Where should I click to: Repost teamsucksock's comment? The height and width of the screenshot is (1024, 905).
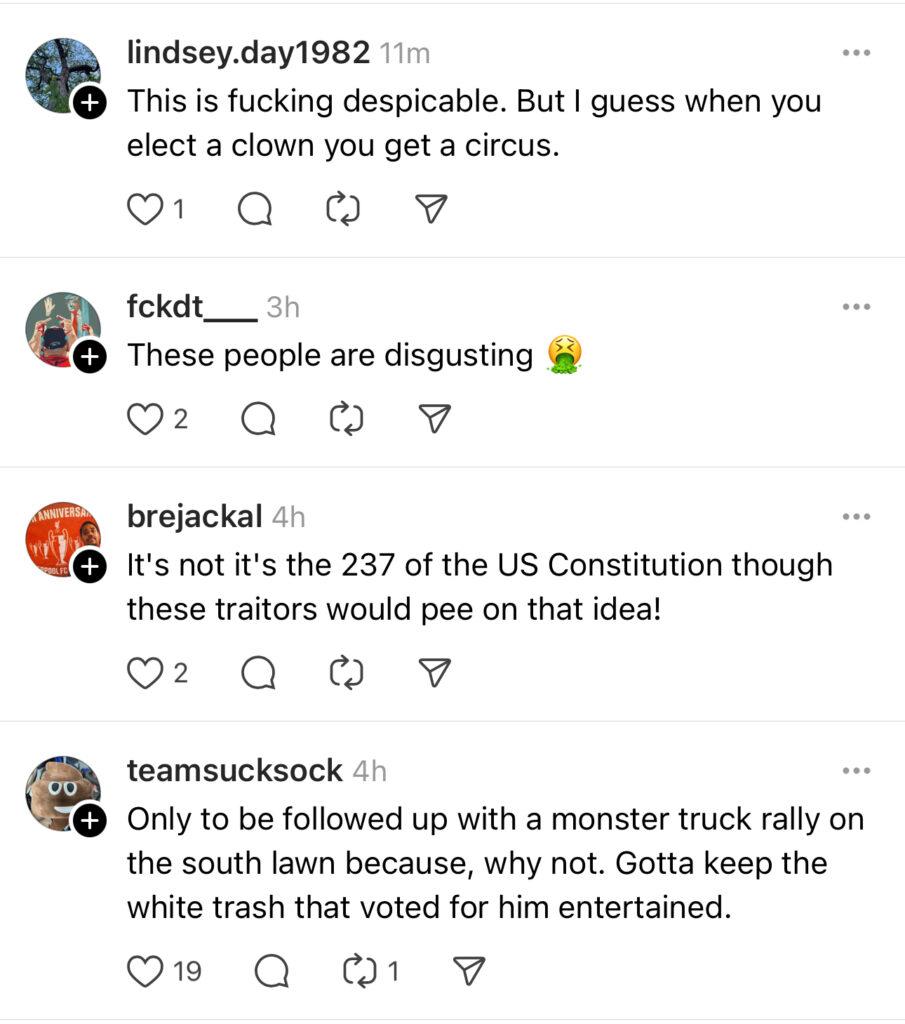357,969
